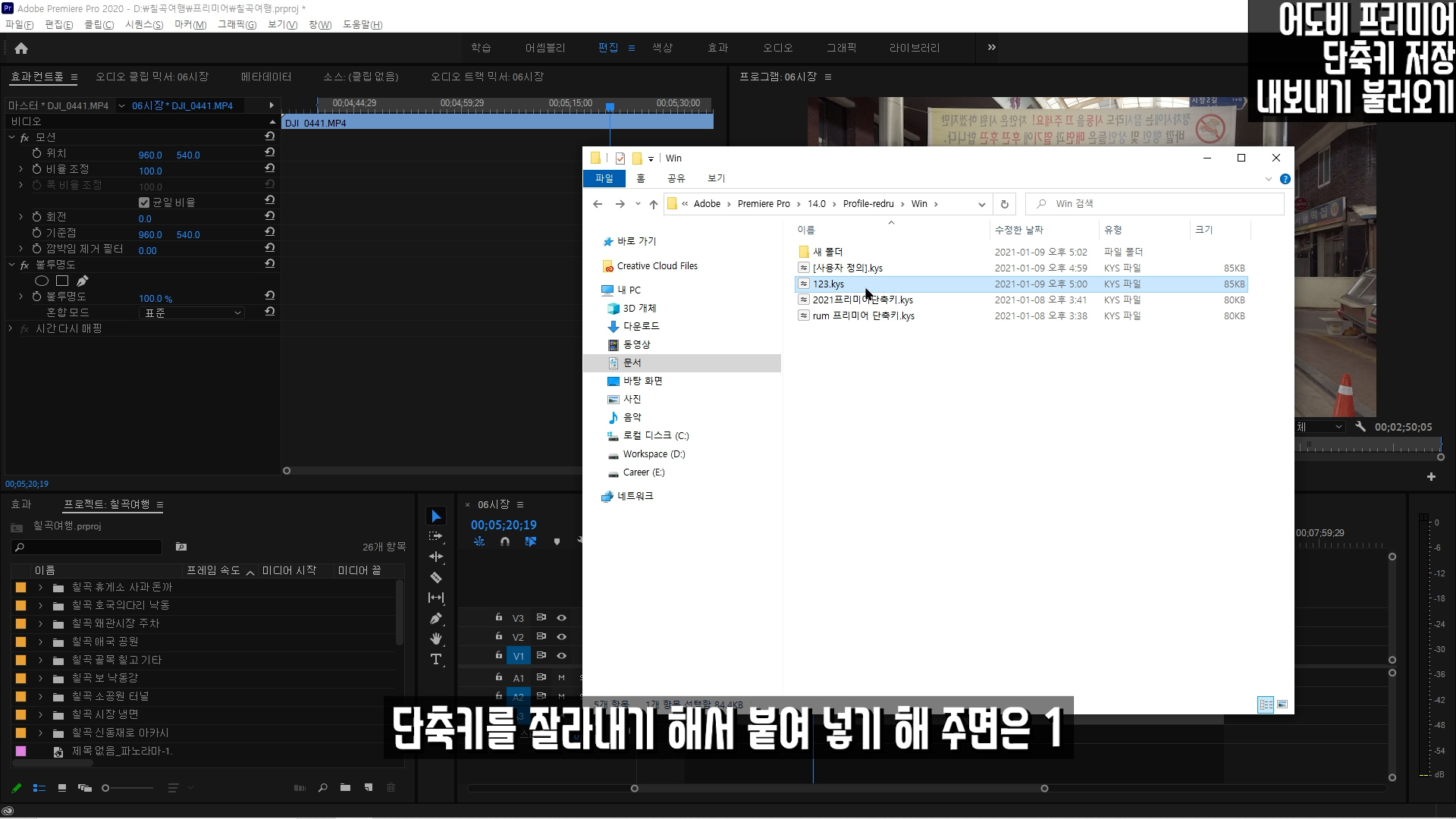The width and height of the screenshot is (1456, 819).
Task: Expand the 칠곡 왜관시장 주차 bin
Action: (40, 624)
